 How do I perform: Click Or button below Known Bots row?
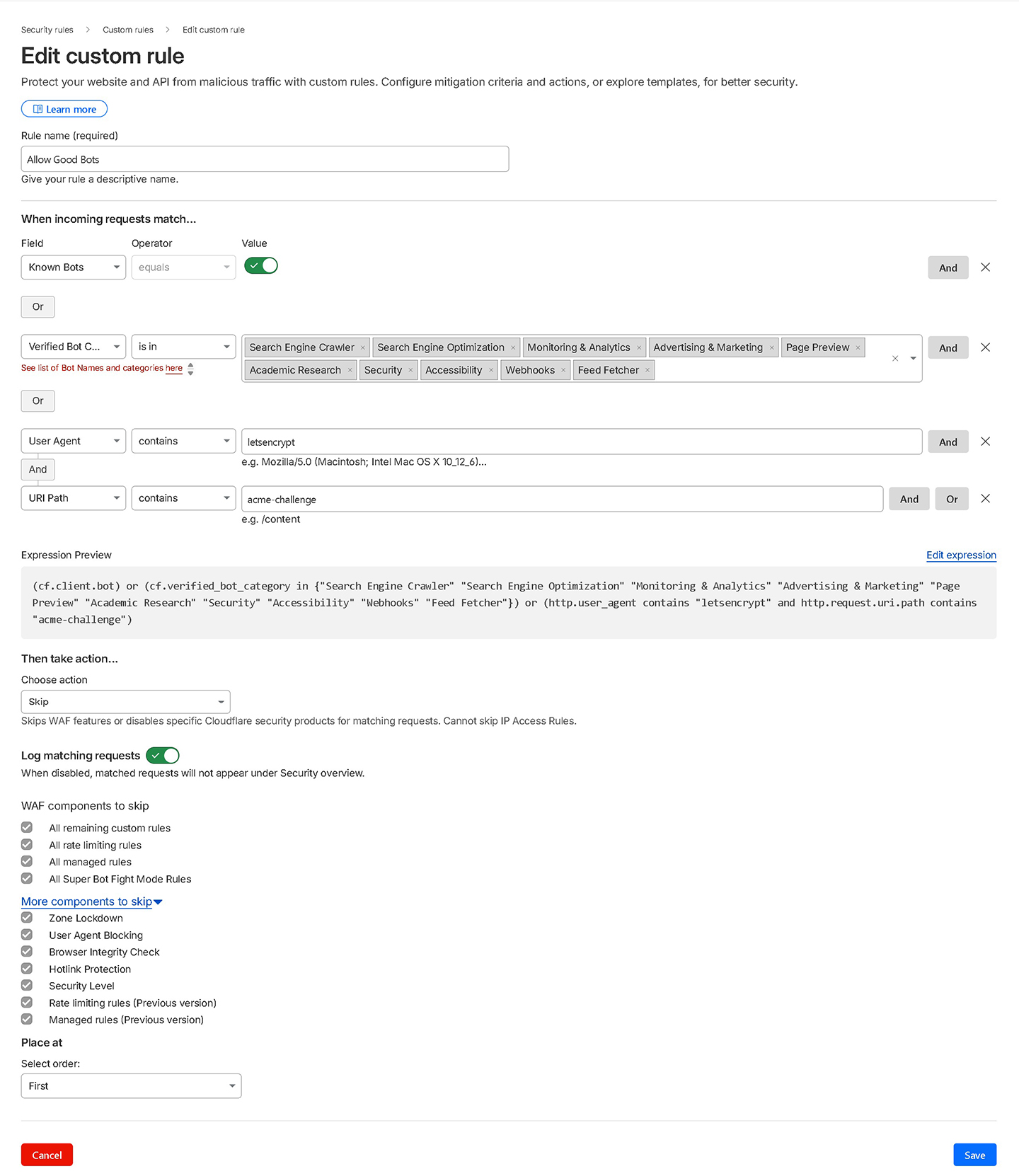[38, 307]
